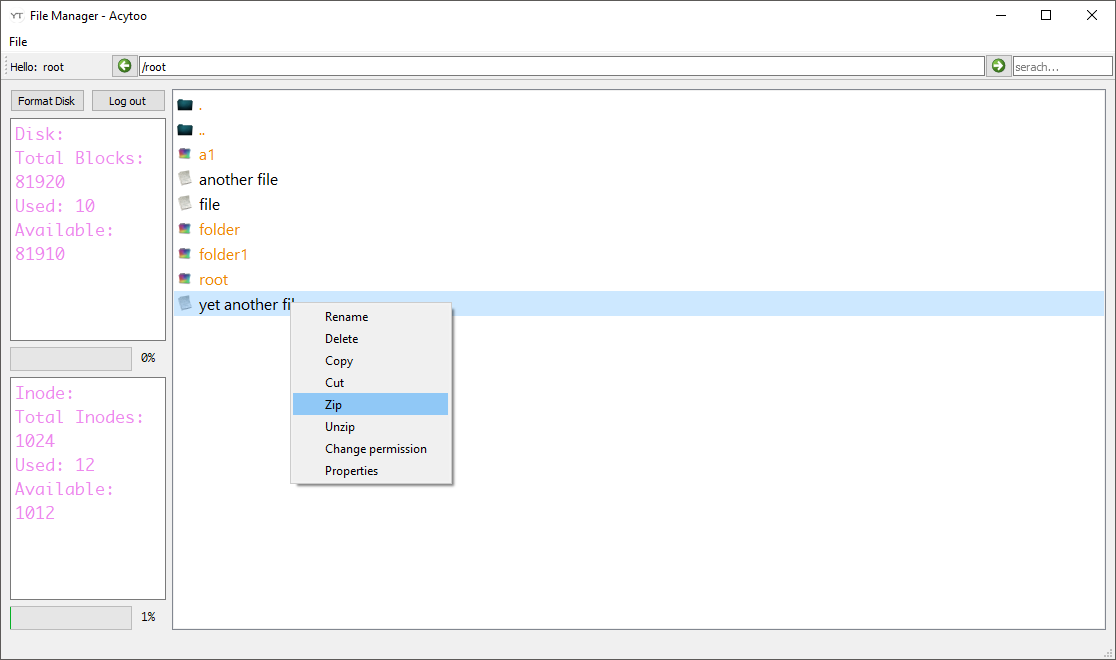Click the file icon beside 'yet another file'

(186, 304)
